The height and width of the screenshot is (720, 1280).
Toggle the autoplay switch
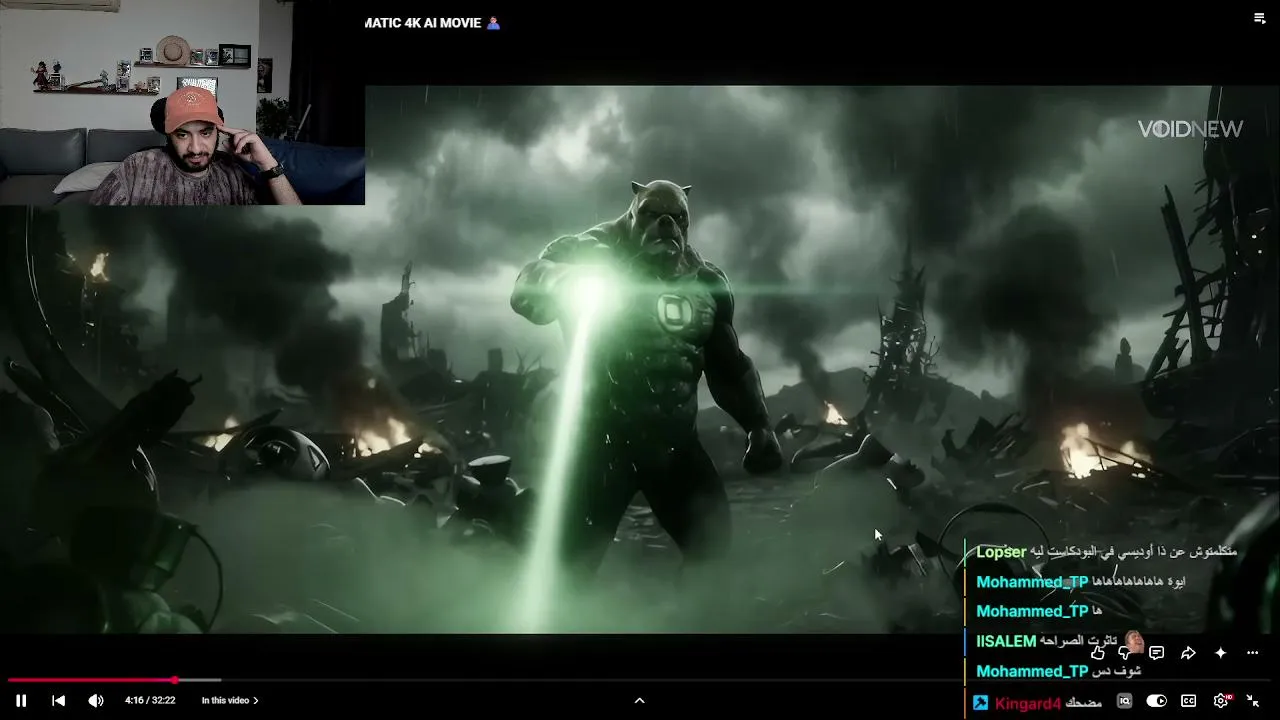point(1156,701)
